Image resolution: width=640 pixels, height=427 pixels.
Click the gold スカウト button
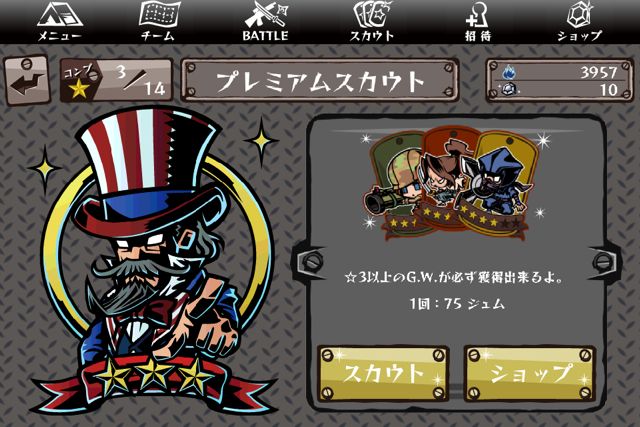point(383,374)
